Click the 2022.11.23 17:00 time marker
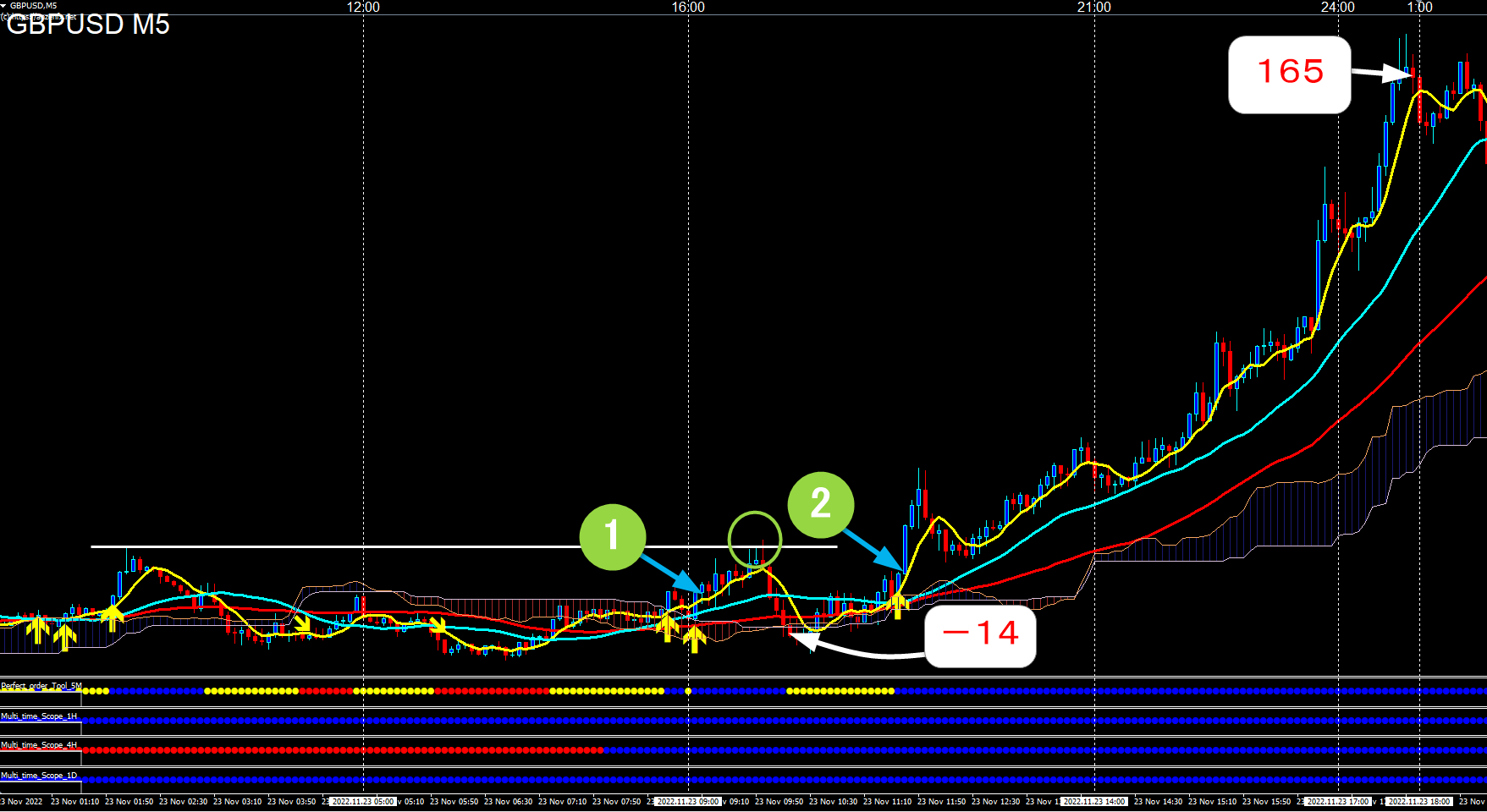 1338,801
